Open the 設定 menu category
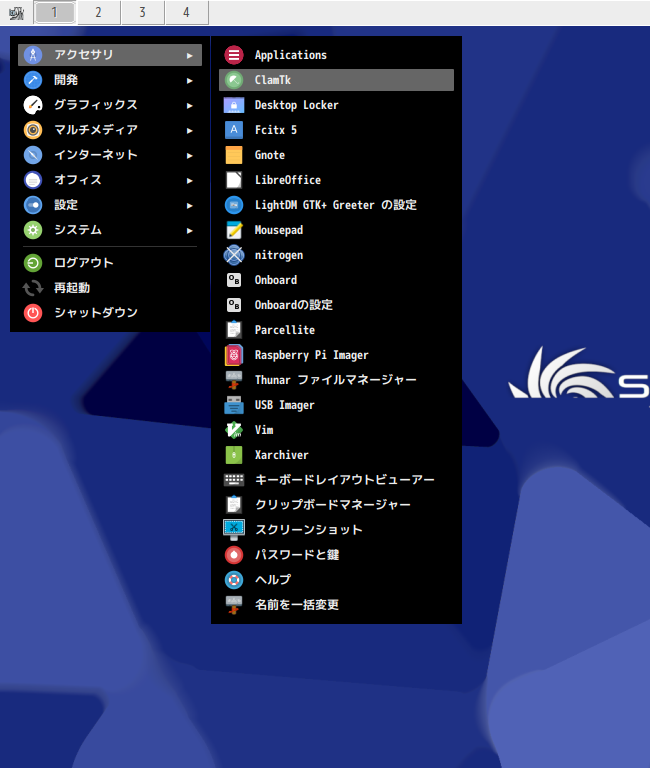 click(x=110, y=205)
